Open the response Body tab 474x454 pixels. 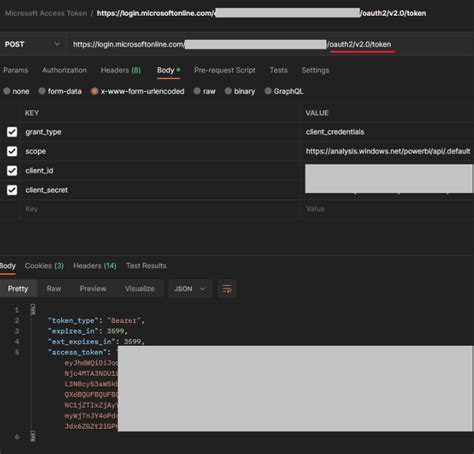click(8, 266)
